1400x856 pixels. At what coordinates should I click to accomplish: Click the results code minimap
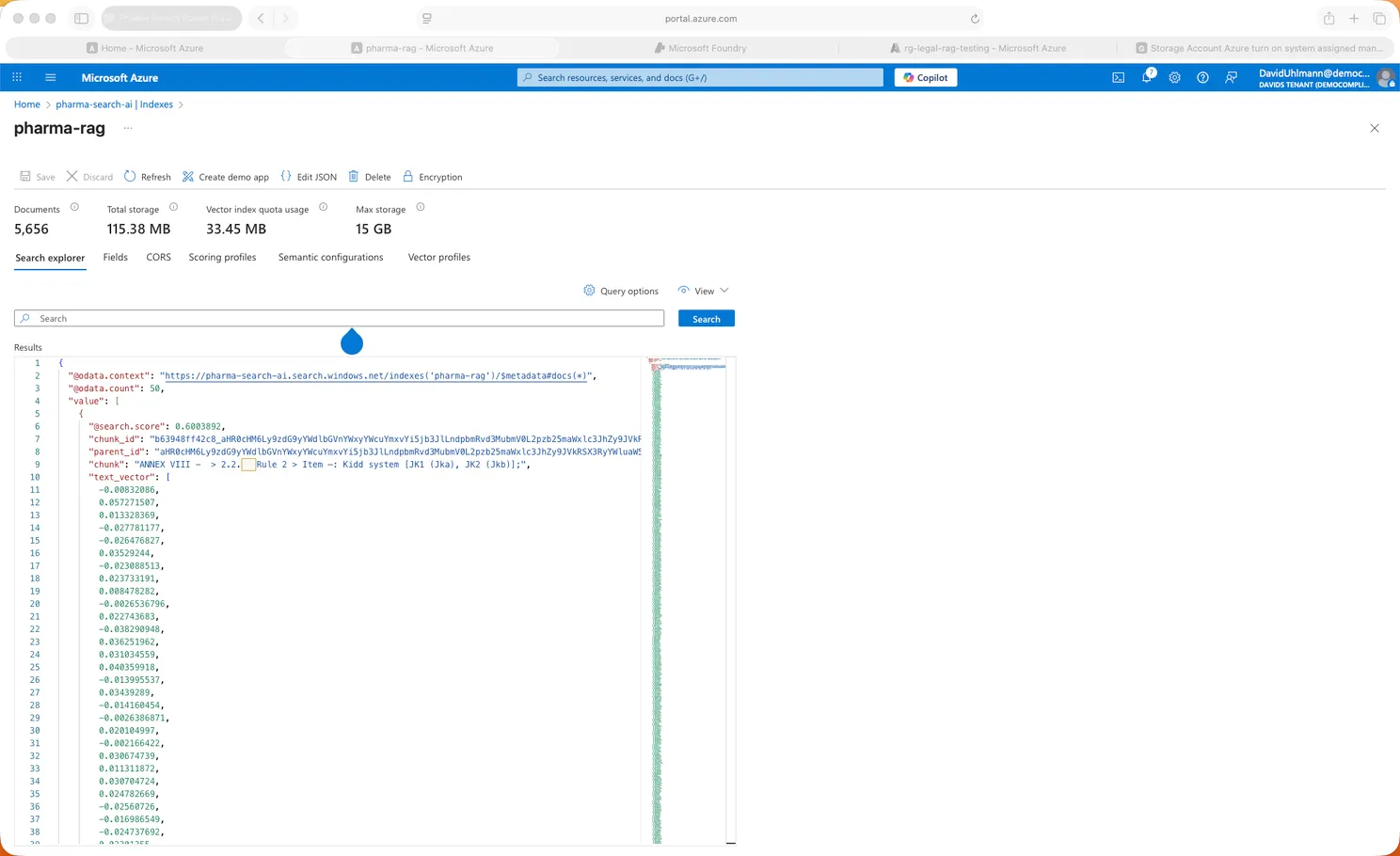[687, 599]
